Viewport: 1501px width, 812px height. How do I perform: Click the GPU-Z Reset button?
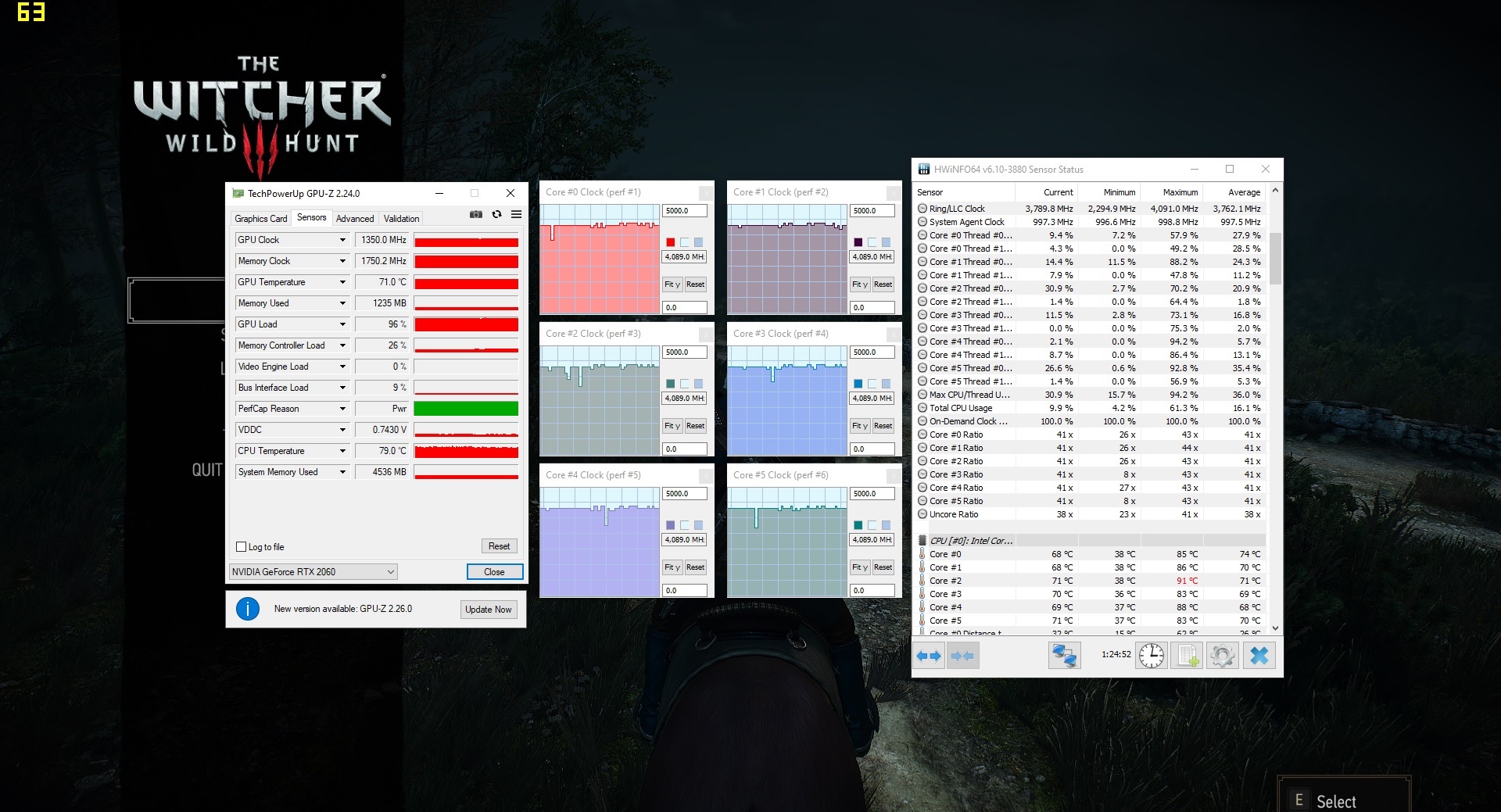499,546
